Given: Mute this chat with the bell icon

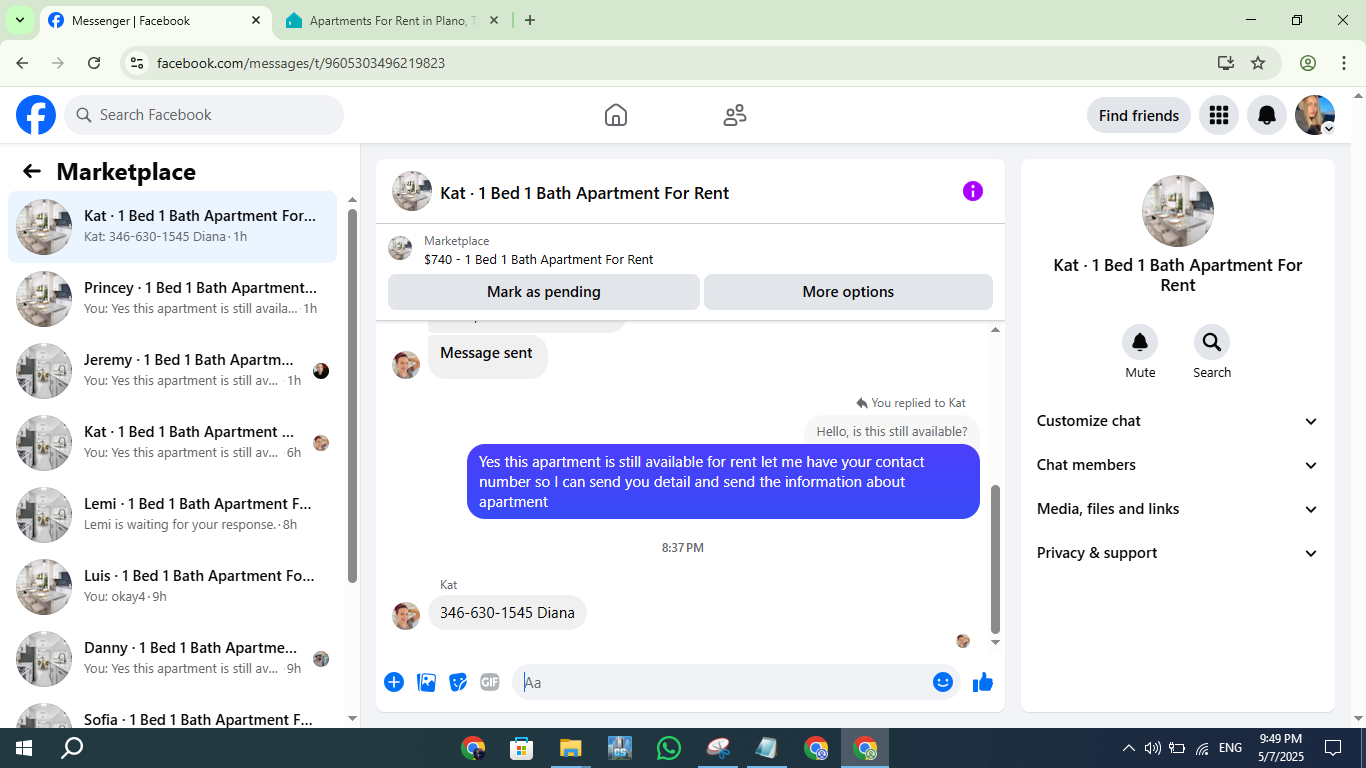Looking at the screenshot, I should [x=1140, y=343].
